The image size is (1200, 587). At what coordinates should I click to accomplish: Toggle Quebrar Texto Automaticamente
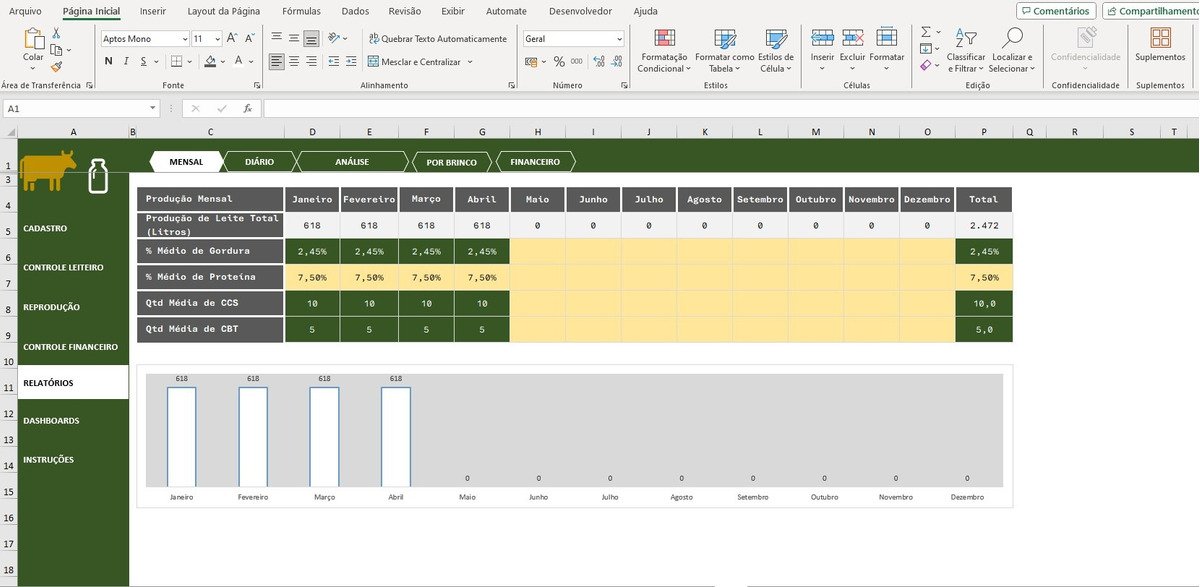tap(437, 38)
